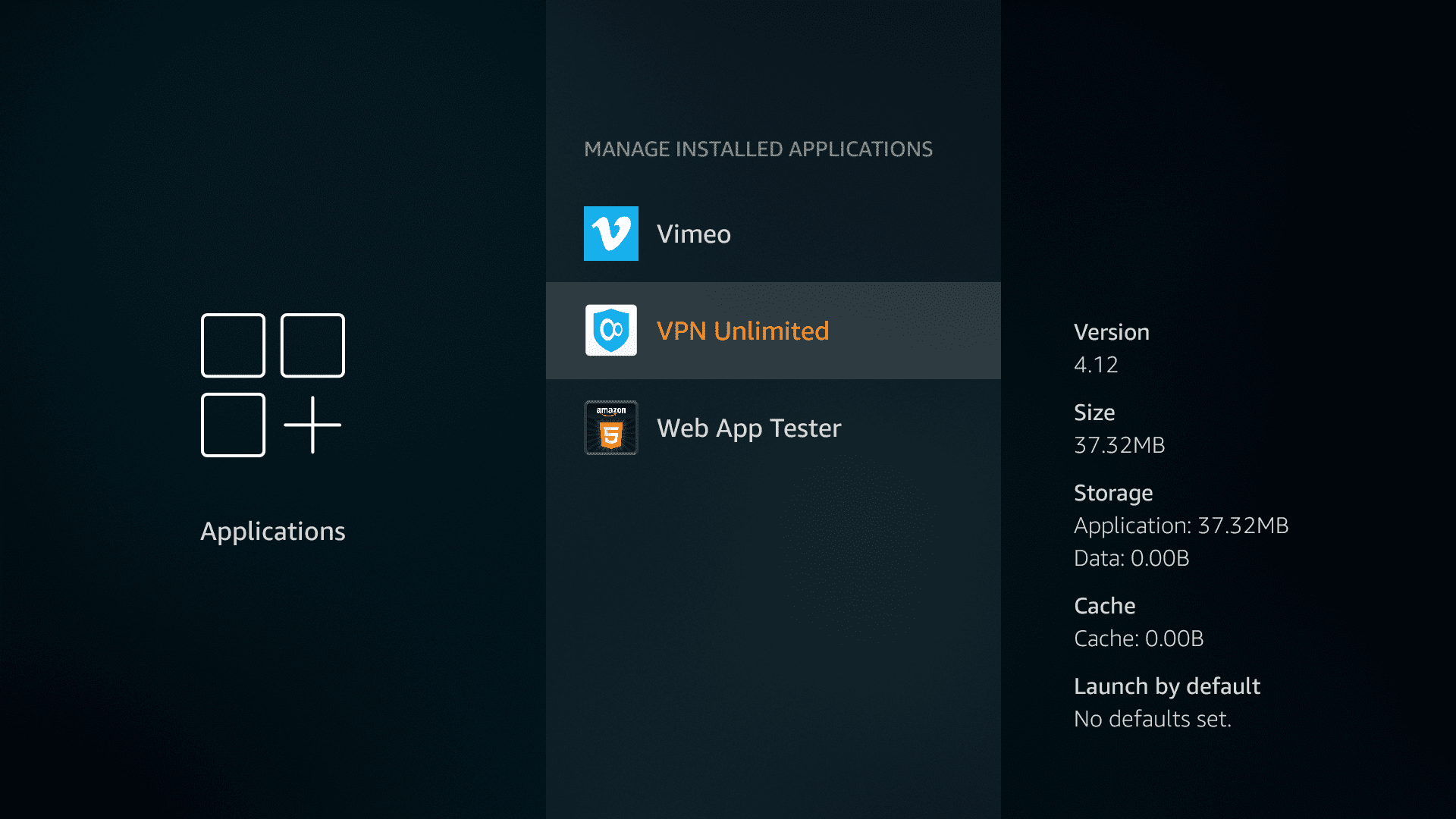Click the Vimeo 'V' logo
The height and width of the screenshot is (819, 1456).
coord(610,234)
